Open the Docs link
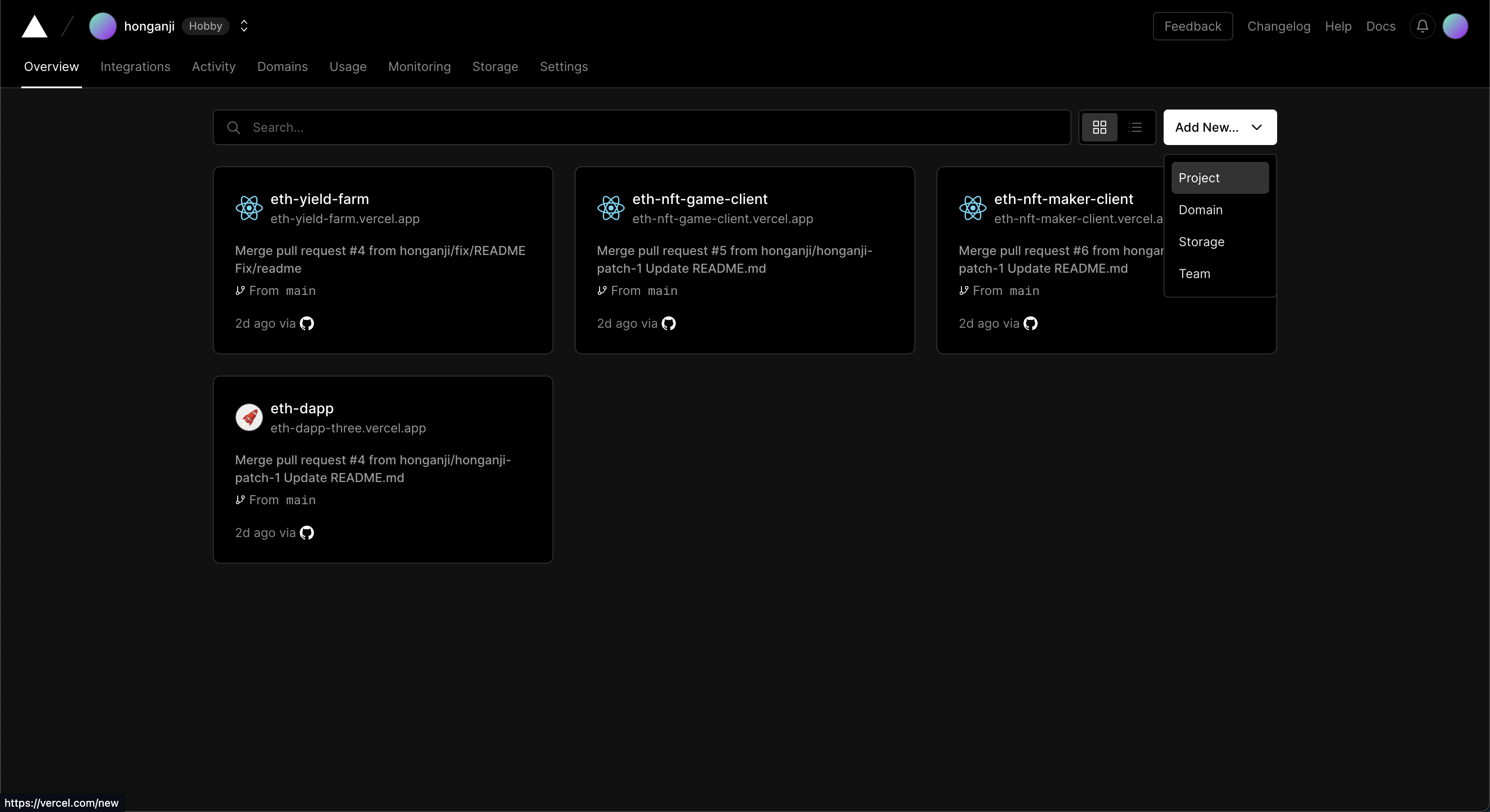 point(1380,26)
